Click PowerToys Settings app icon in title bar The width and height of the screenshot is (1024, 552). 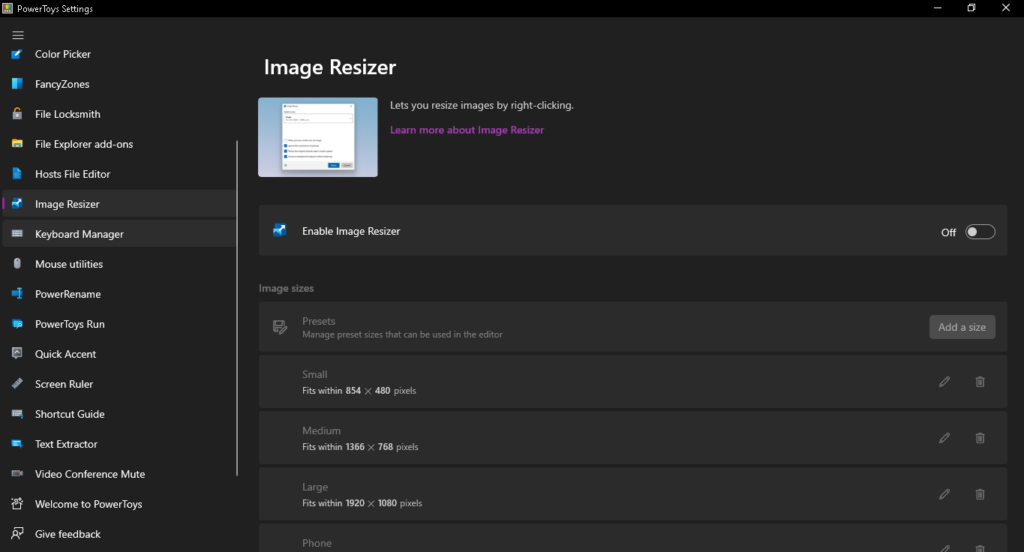[7, 8]
